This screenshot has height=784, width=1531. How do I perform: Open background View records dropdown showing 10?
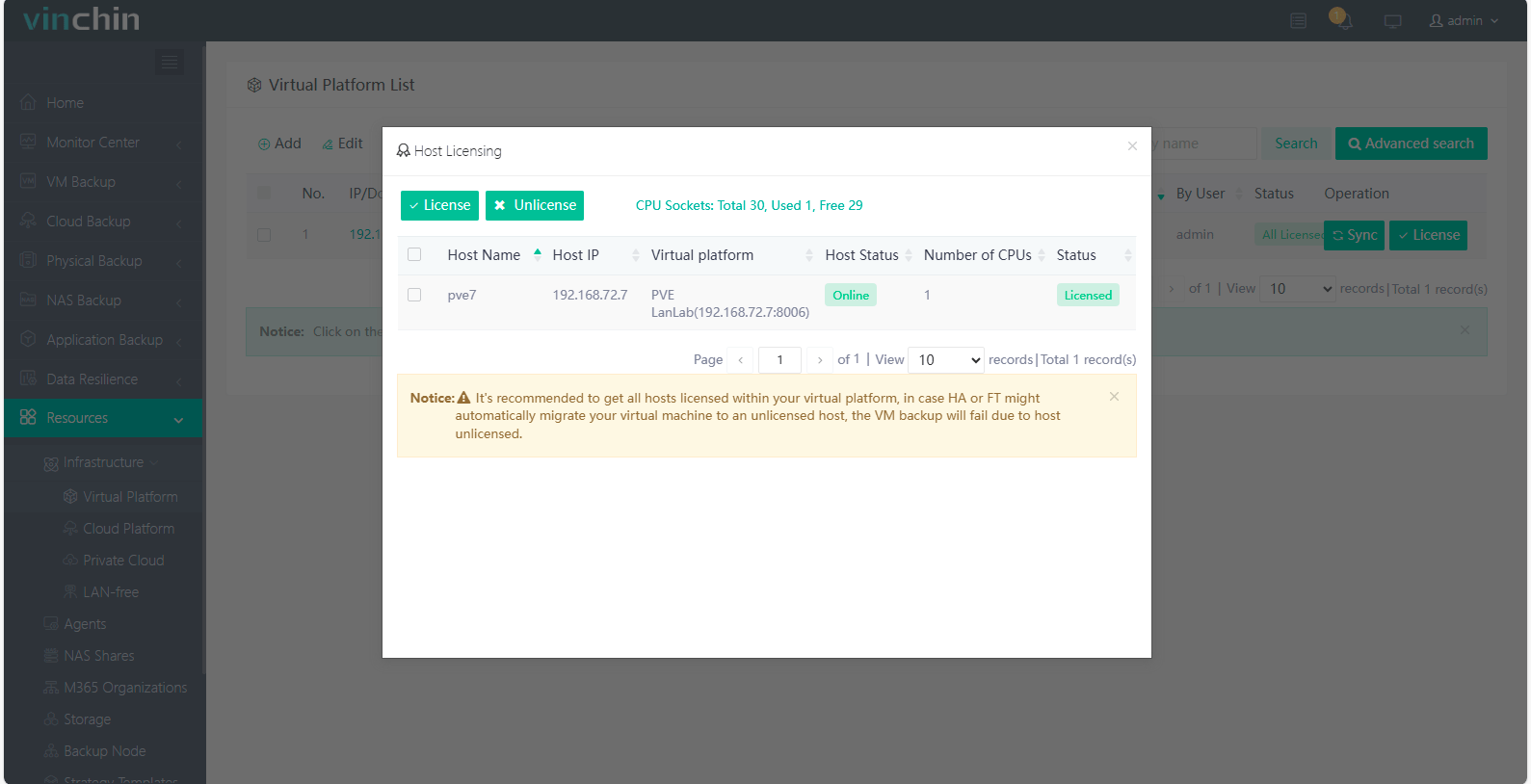1300,289
